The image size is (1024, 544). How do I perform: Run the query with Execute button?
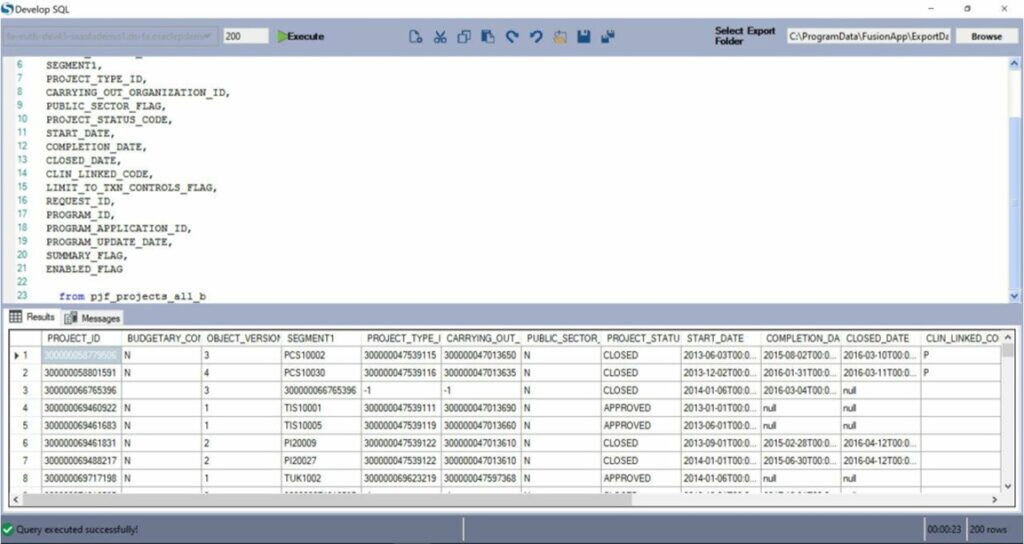tap(300, 36)
